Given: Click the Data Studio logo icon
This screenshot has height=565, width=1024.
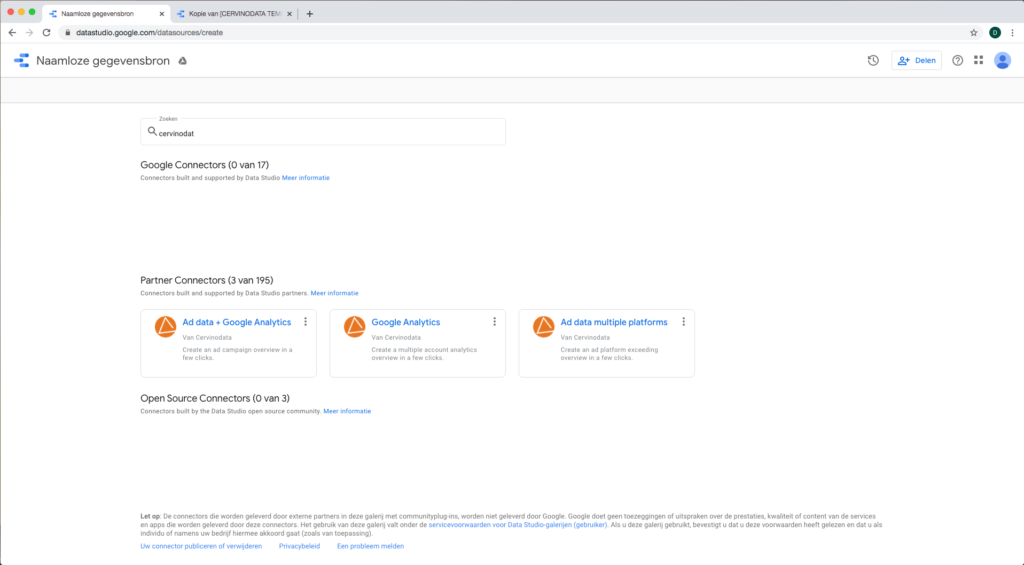Looking at the screenshot, I should (x=22, y=61).
